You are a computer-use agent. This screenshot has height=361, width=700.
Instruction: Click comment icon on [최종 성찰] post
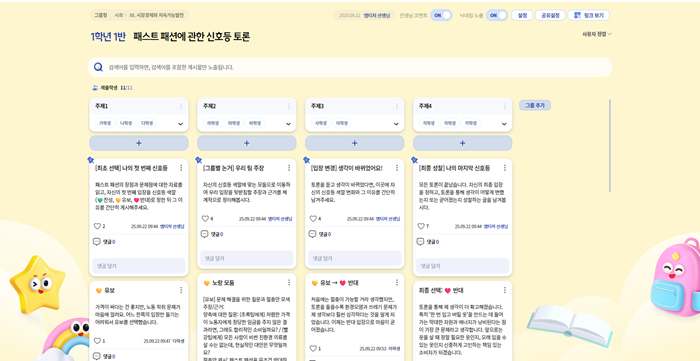[420, 242]
